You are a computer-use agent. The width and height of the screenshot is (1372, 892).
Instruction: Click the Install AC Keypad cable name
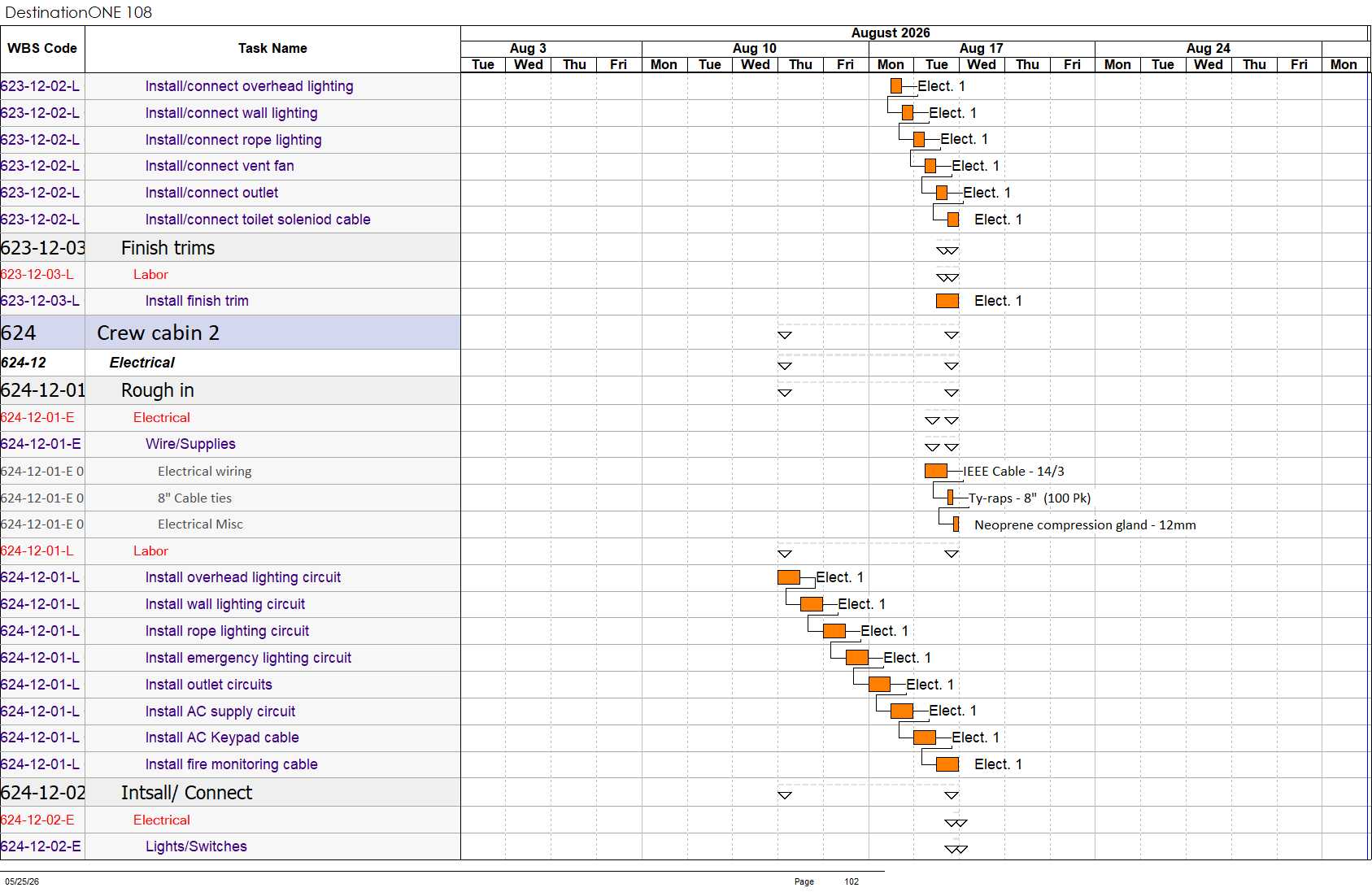(222, 738)
